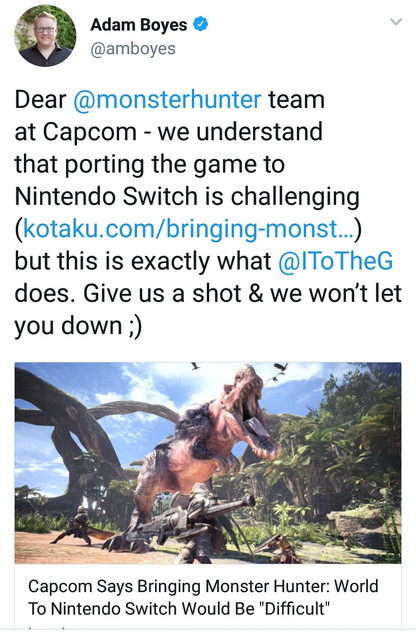Image resolution: width=416 pixels, height=640 pixels.
Task: Open Adam Boyes' profile picture
Action: [x=45, y=36]
